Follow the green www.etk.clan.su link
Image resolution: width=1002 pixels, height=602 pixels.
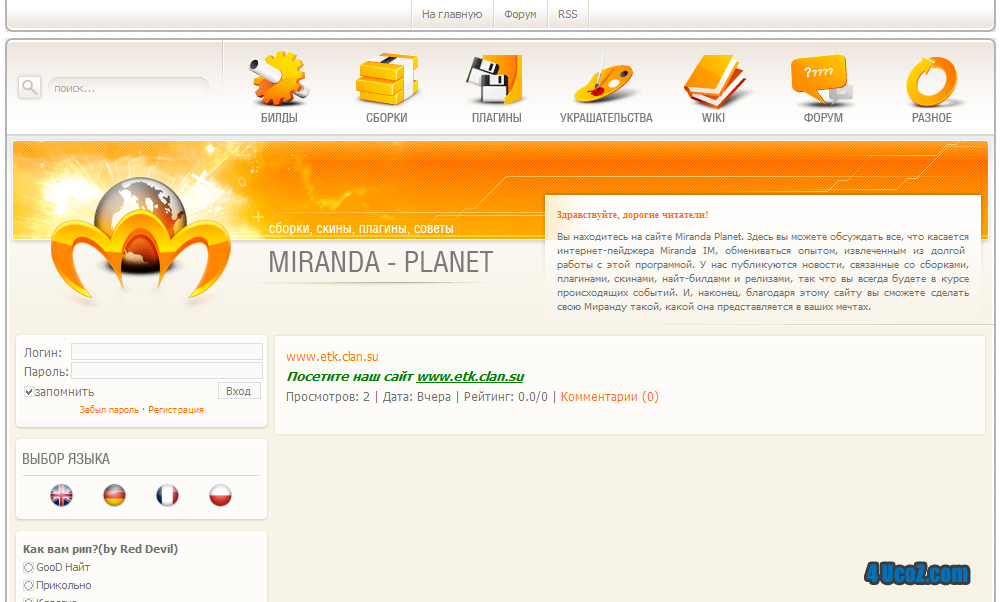pyautogui.click(x=470, y=376)
